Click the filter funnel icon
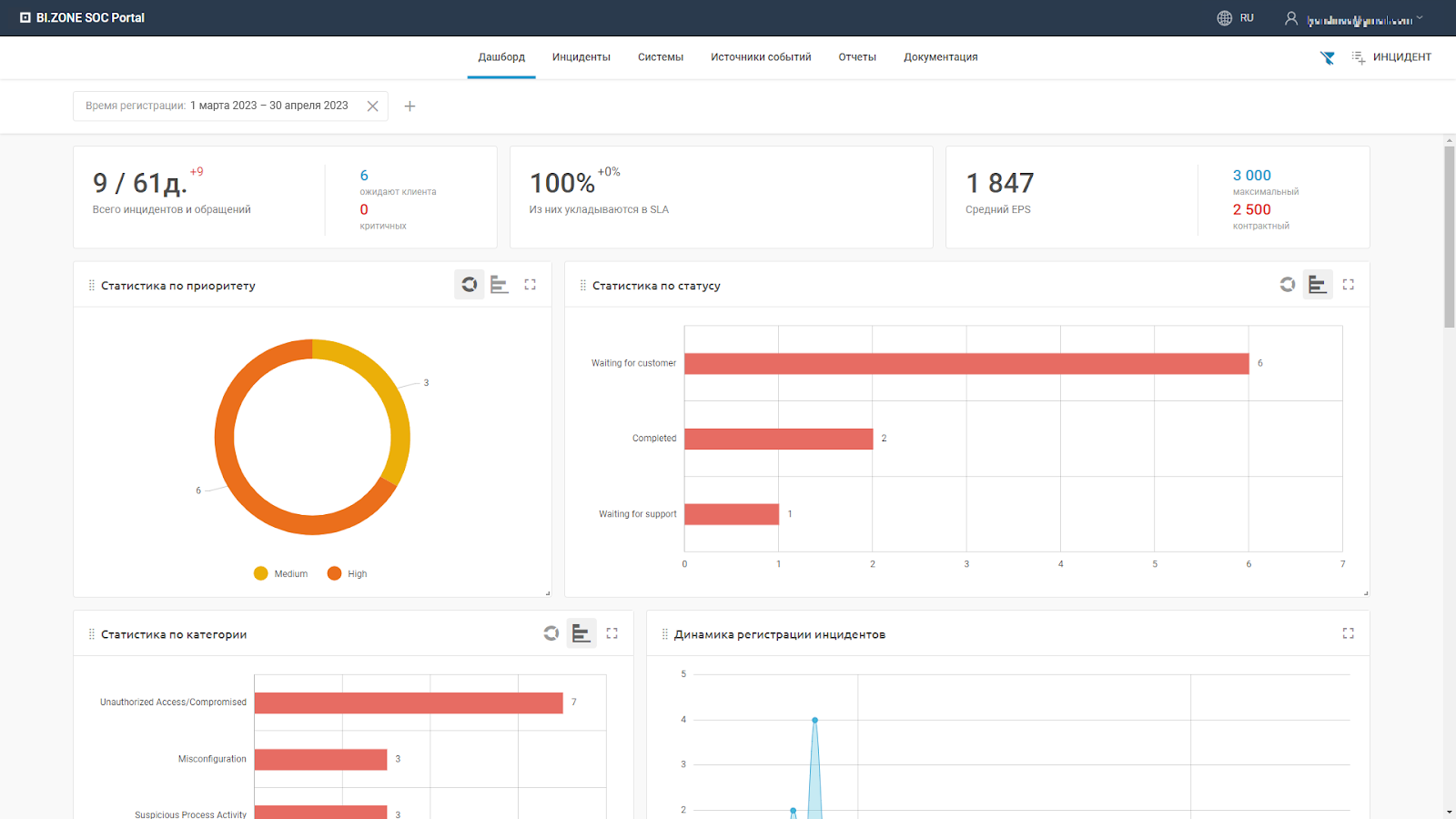The image size is (1456, 819). [x=1328, y=57]
